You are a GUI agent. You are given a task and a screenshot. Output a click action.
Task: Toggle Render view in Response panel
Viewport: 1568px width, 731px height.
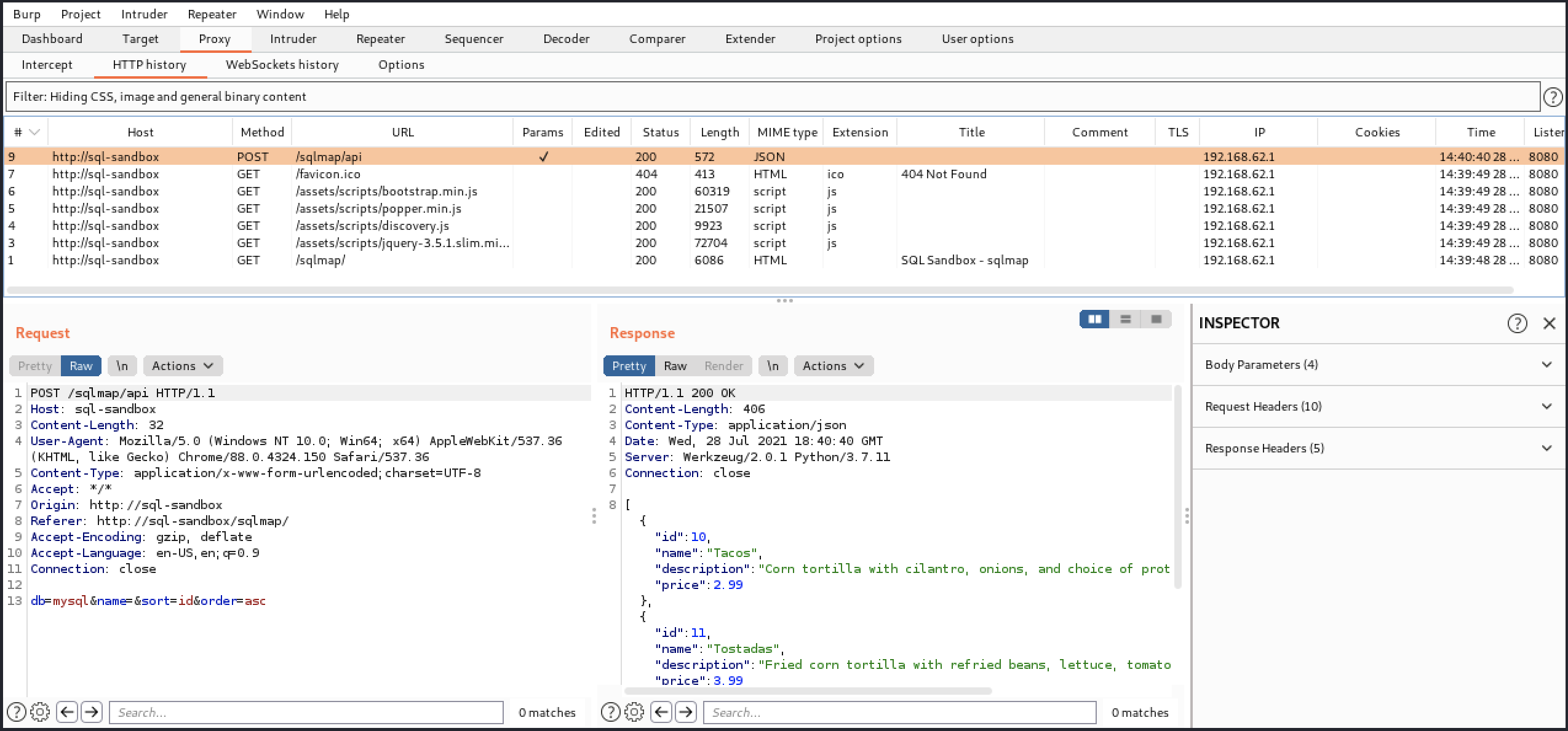tap(723, 366)
